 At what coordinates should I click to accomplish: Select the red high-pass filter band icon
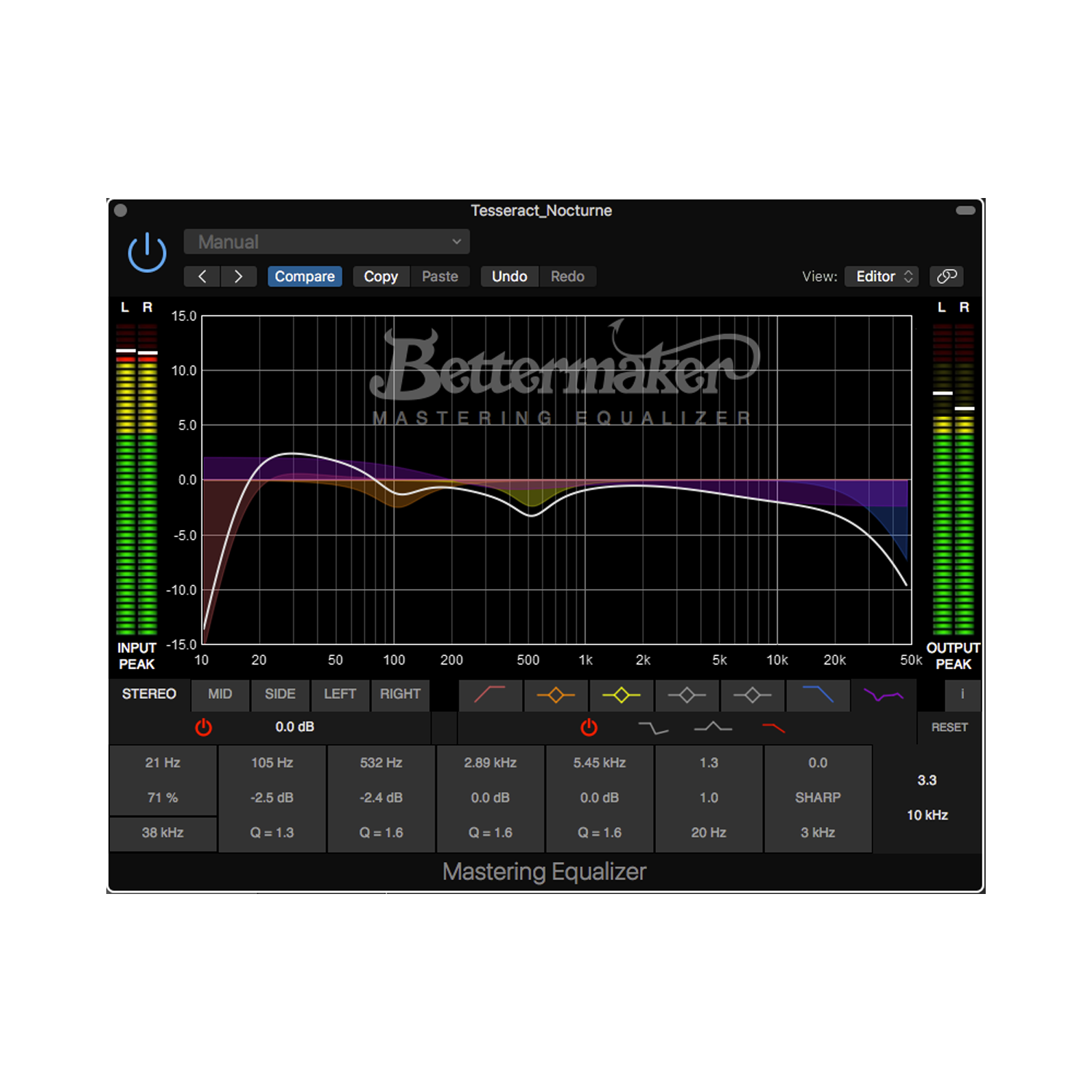[x=491, y=695]
